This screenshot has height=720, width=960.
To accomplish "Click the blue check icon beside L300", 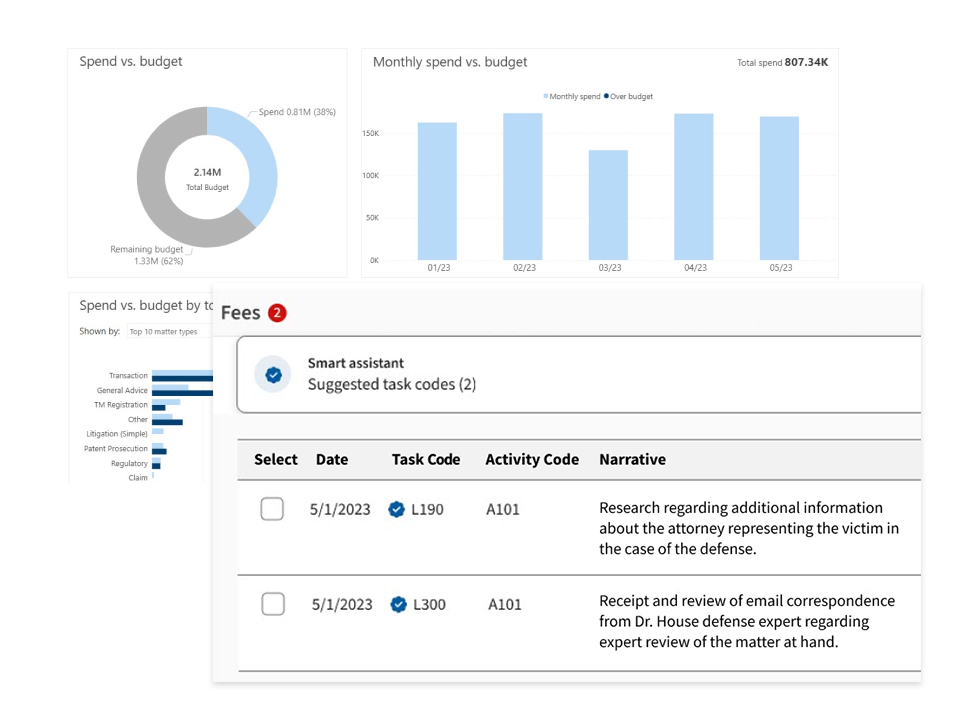I will coord(398,604).
